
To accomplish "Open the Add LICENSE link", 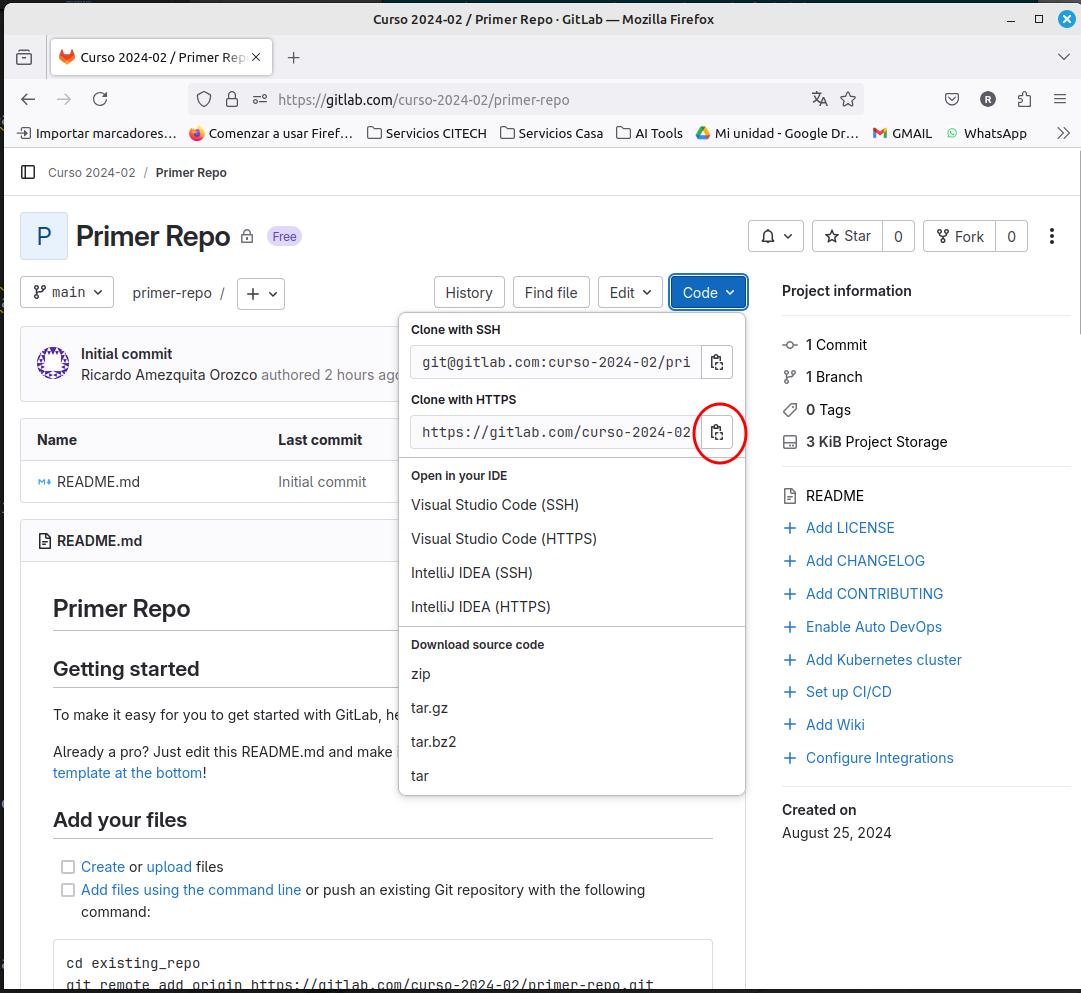I will [x=849, y=528].
